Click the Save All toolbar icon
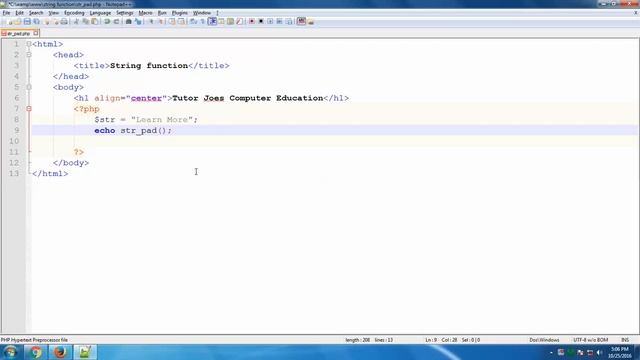 [36, 21]
